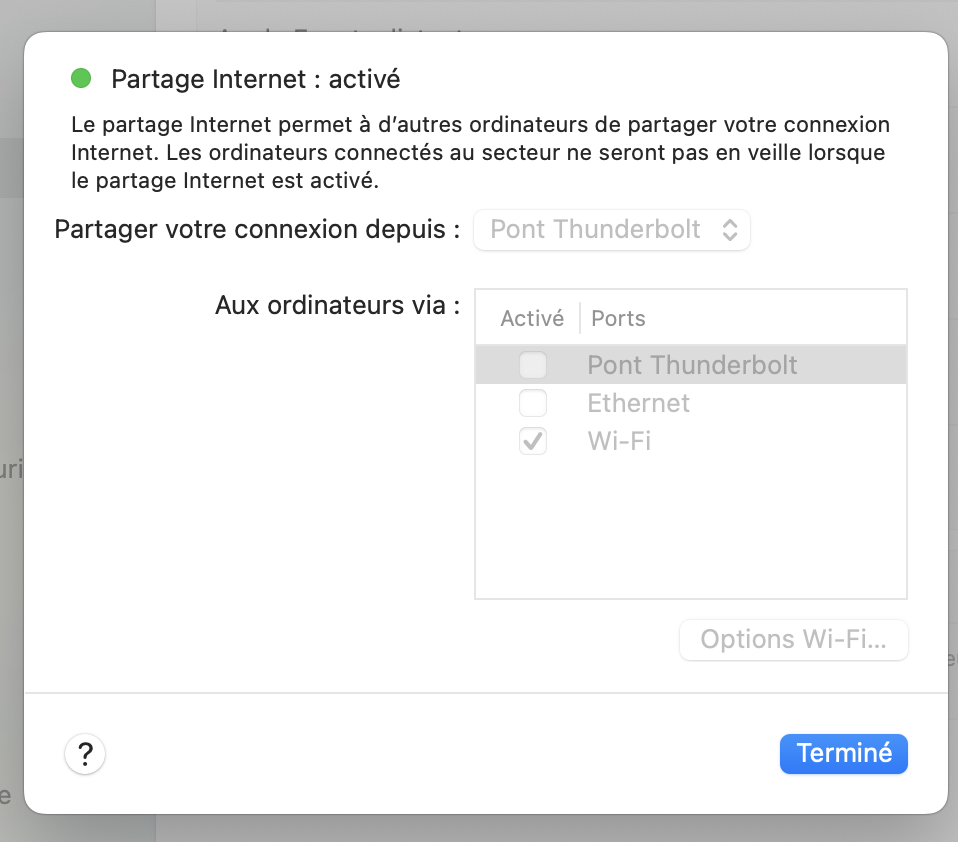Open the connection source dropdown menu
958x842 pixels.
[611, 230]
